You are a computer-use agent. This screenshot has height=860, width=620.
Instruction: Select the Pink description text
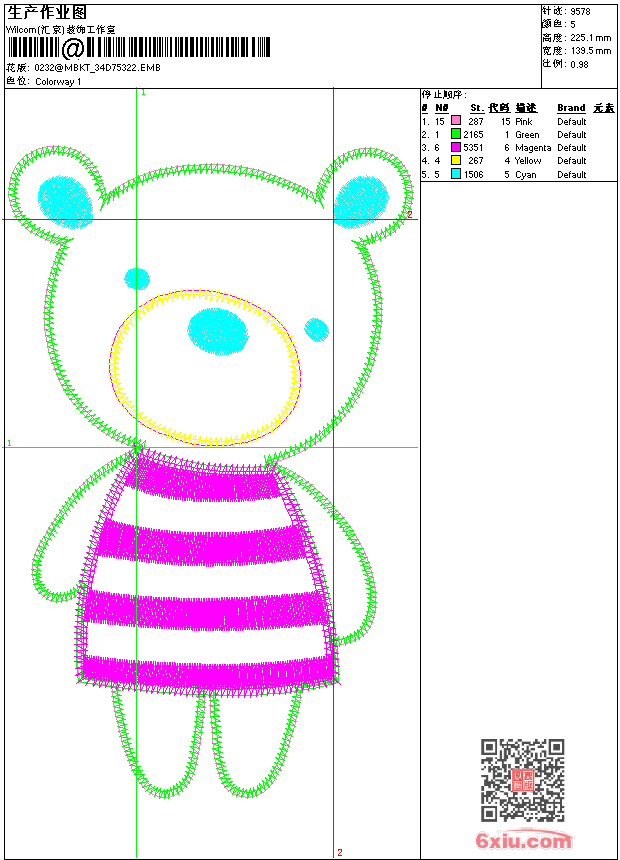tap(523, 121)
